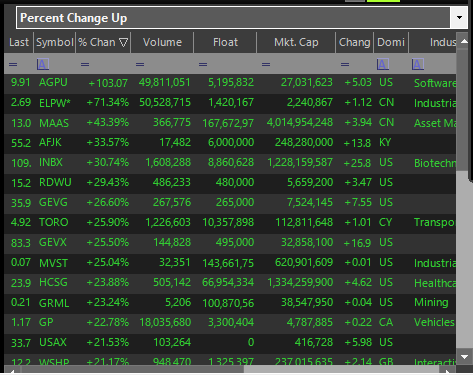Select the GEVX symbol cell

pos(53,243)
